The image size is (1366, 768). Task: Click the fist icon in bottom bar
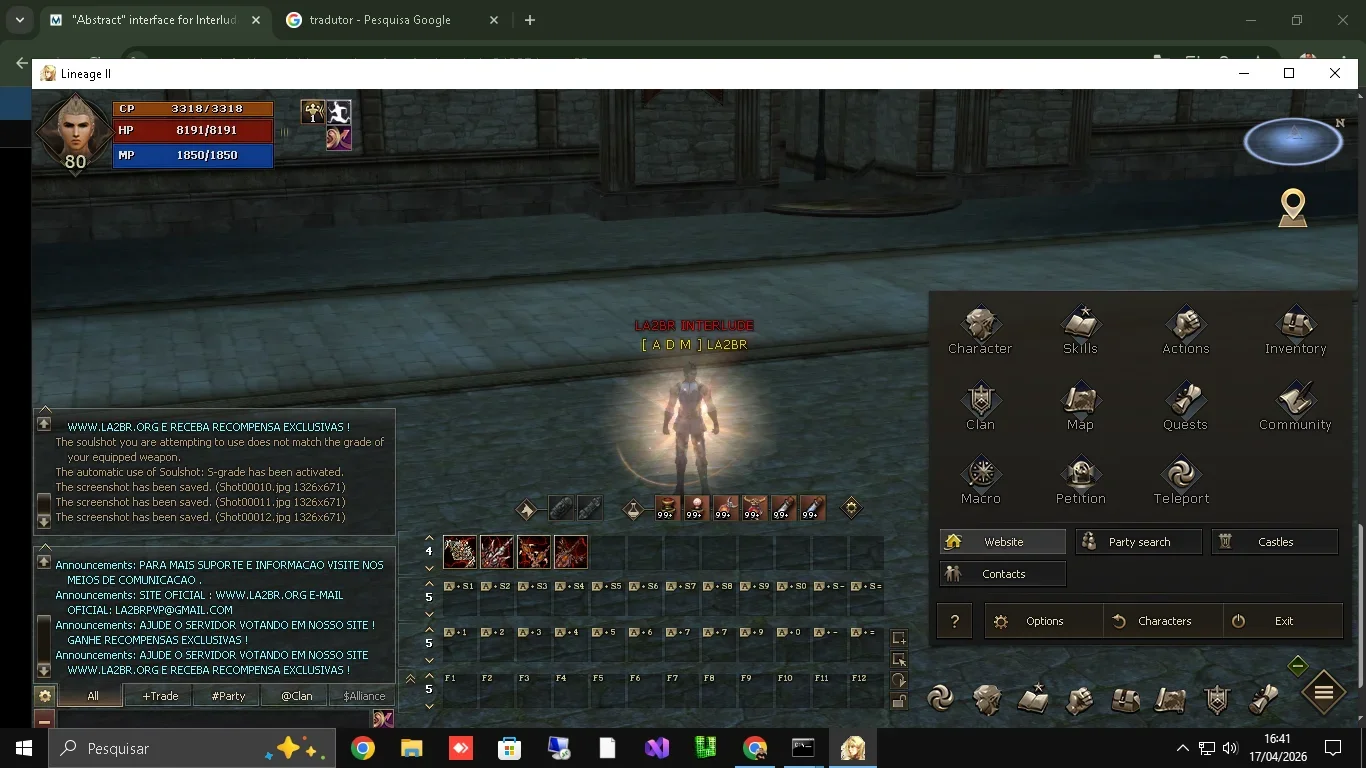pyautogui.click(x=1079, y=699)
